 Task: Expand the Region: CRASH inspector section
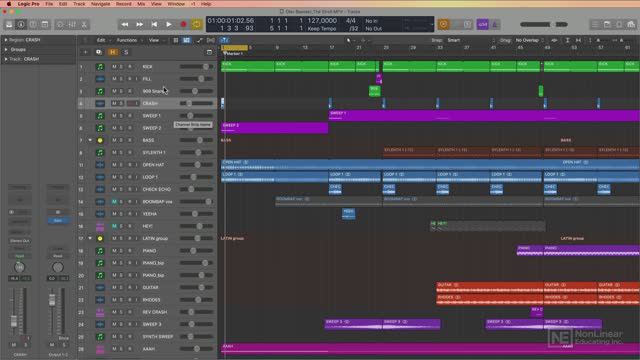pyautogui.click(x=6, y=40)
